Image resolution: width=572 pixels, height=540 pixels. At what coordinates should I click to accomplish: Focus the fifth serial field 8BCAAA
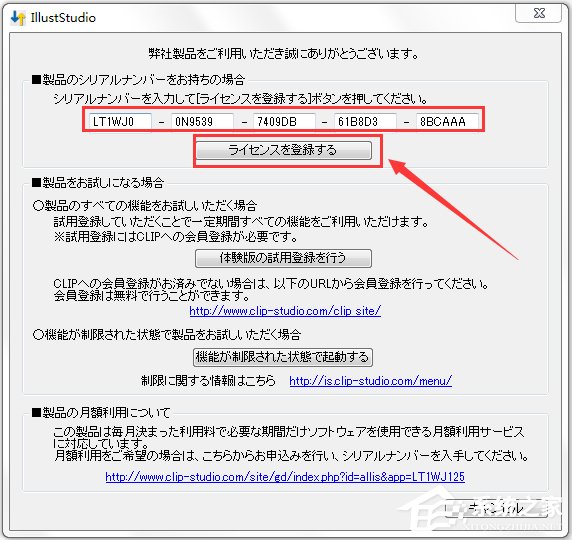click(x=447, y=122)
